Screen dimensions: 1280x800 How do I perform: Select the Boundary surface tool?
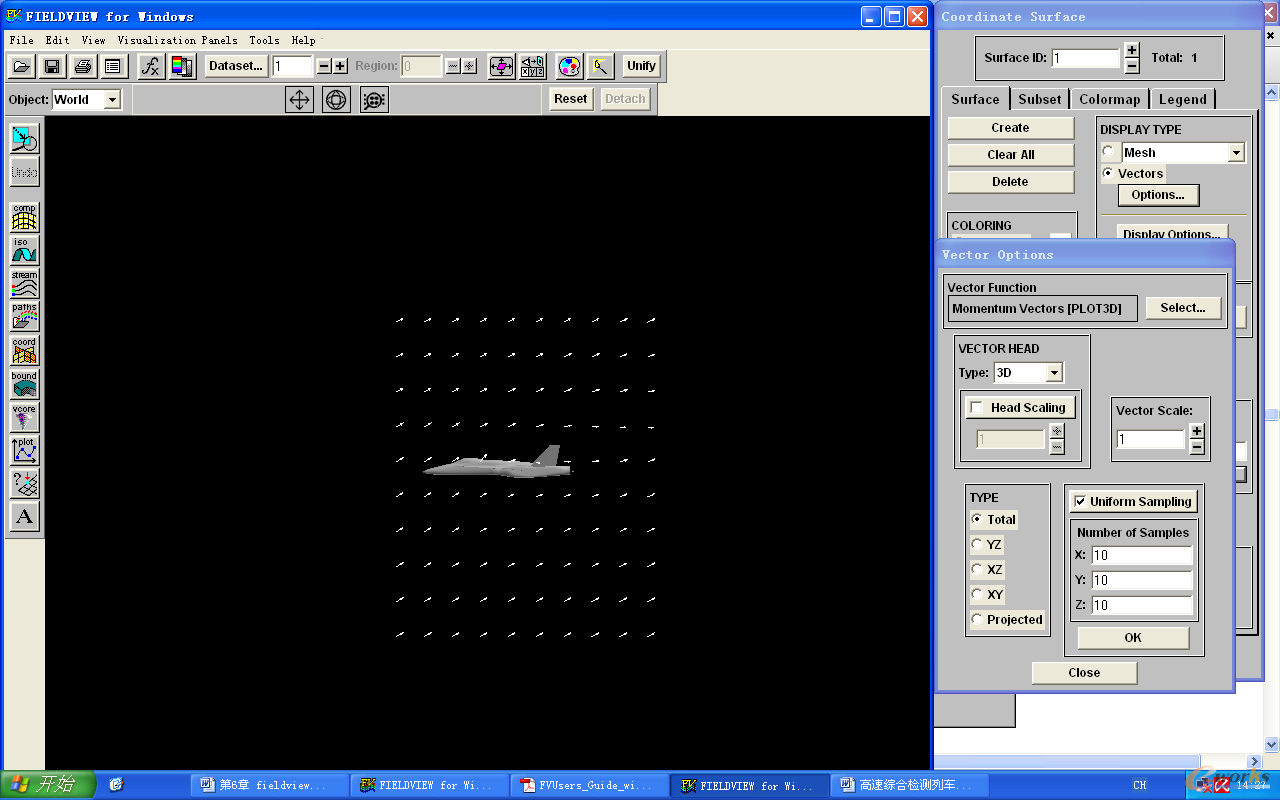(x=24, y=384)
